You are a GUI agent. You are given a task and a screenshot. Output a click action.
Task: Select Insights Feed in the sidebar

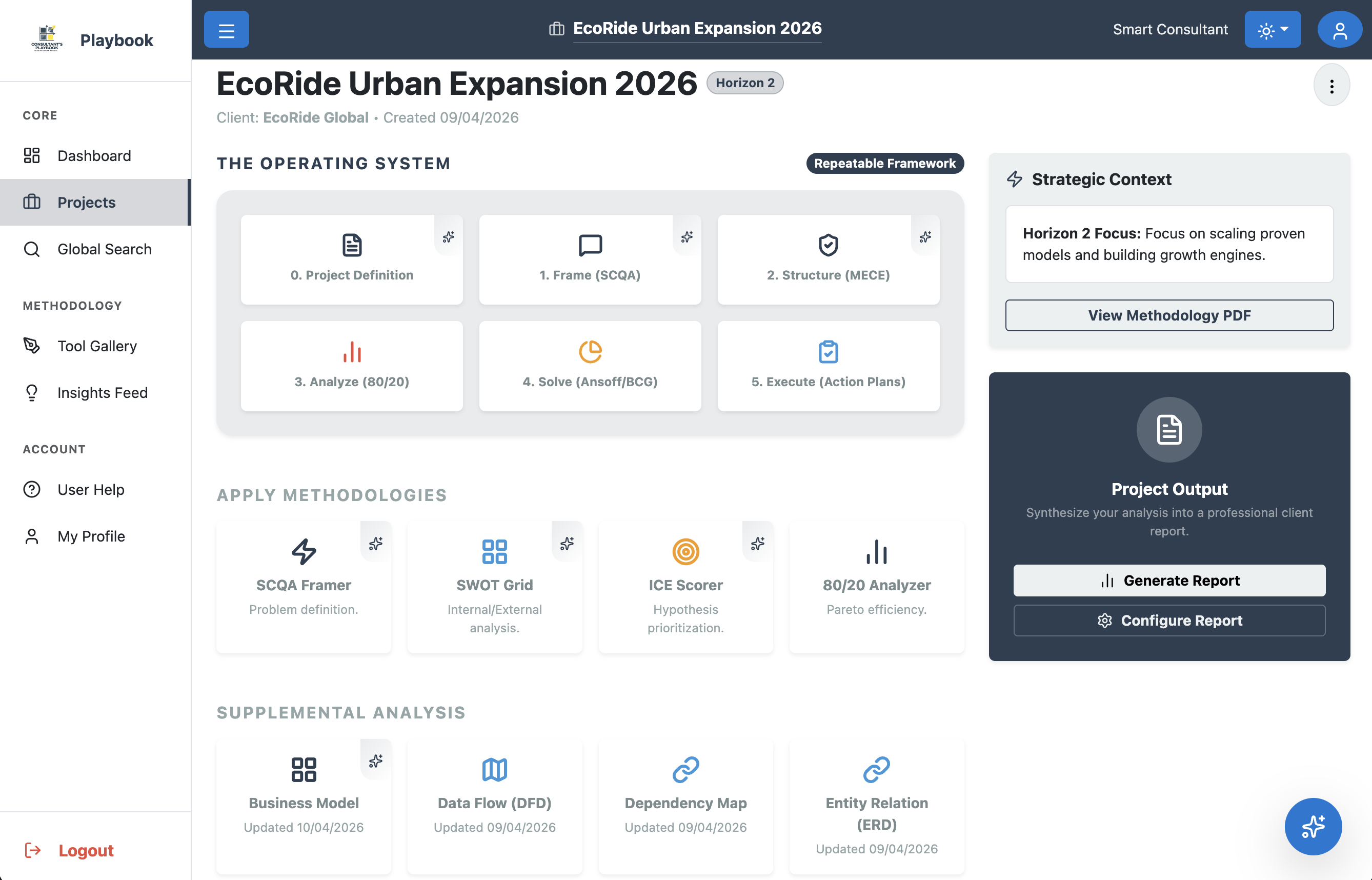102,393
